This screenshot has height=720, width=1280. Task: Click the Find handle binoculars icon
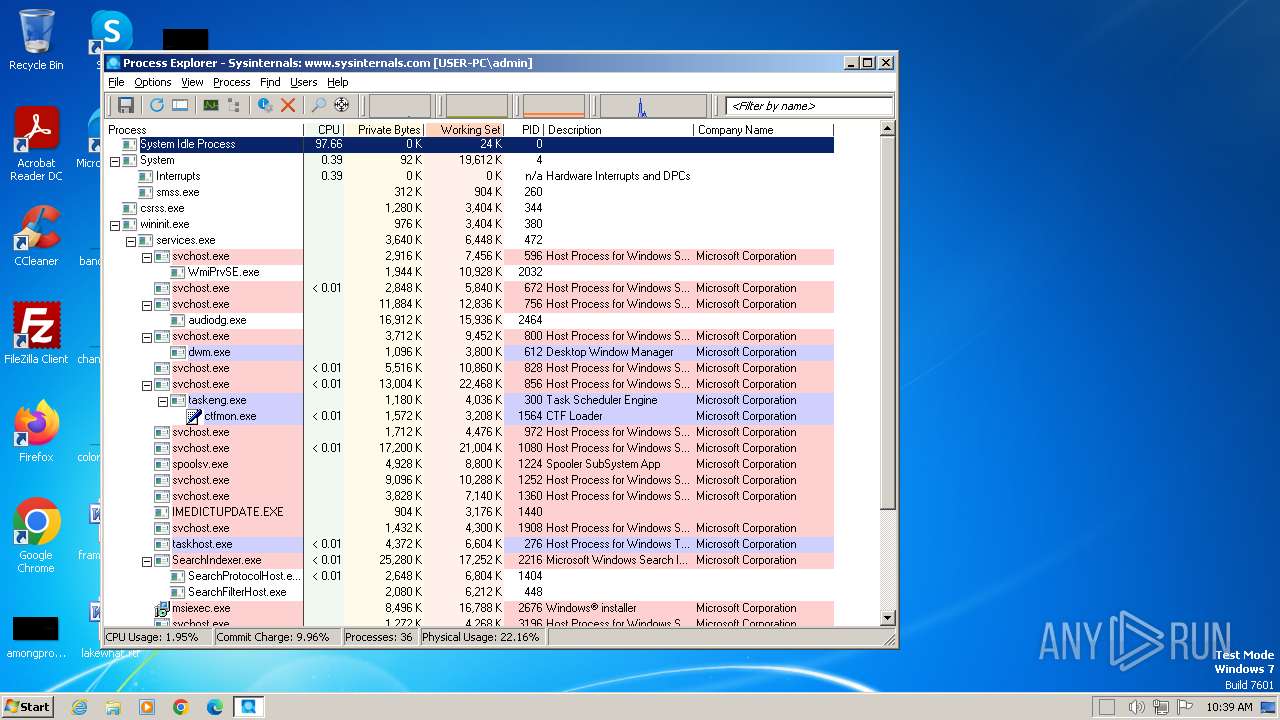[x=319, y=105]
